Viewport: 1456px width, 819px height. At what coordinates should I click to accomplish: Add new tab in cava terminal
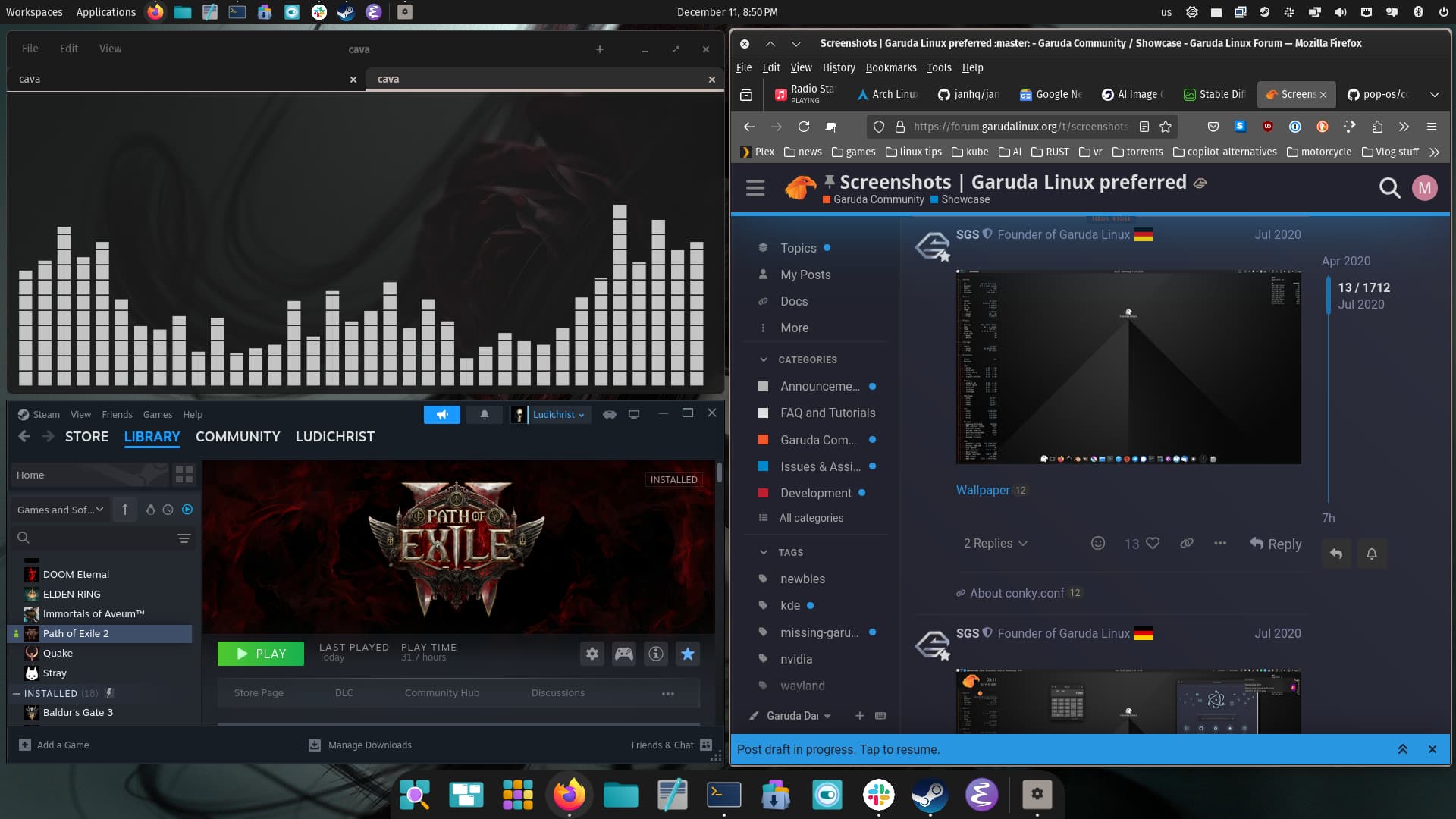[600, 49]
